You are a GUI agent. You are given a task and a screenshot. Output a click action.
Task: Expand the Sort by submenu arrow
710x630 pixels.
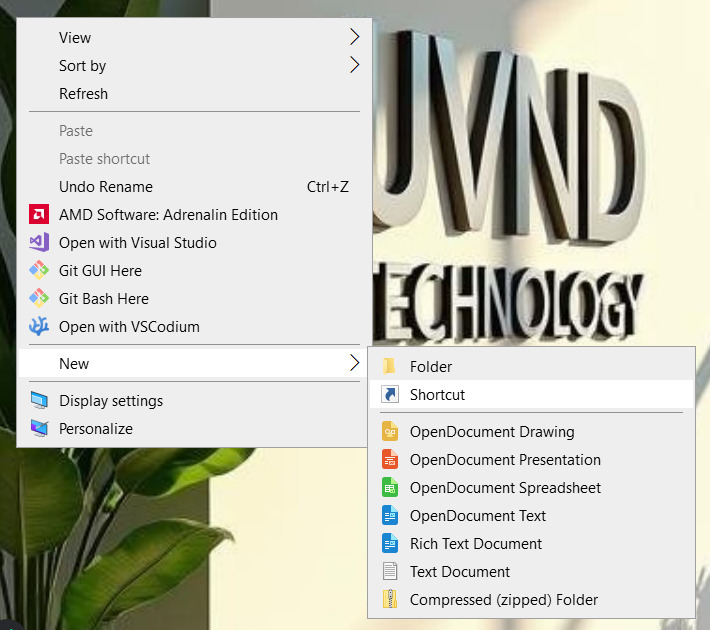(355, 65)
